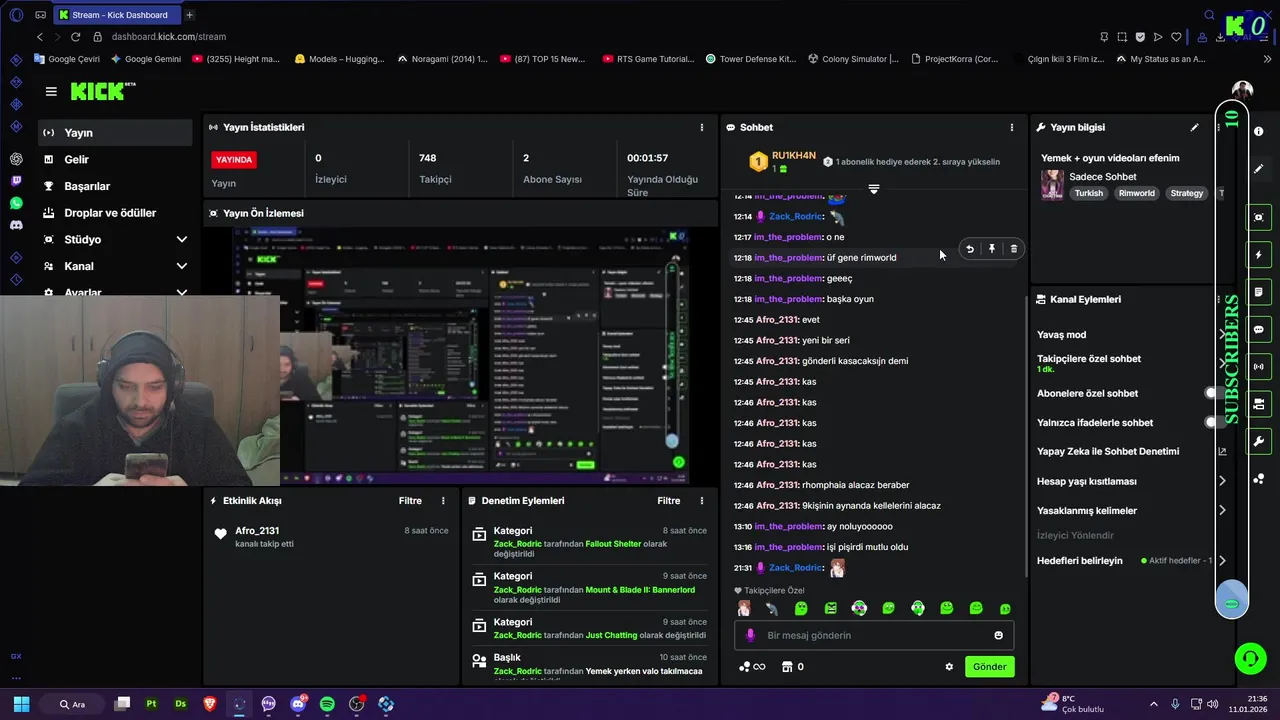Viewport: 1280px width, 720px height.
Task: Click the Strategy tag
Action: (1186, 193)
